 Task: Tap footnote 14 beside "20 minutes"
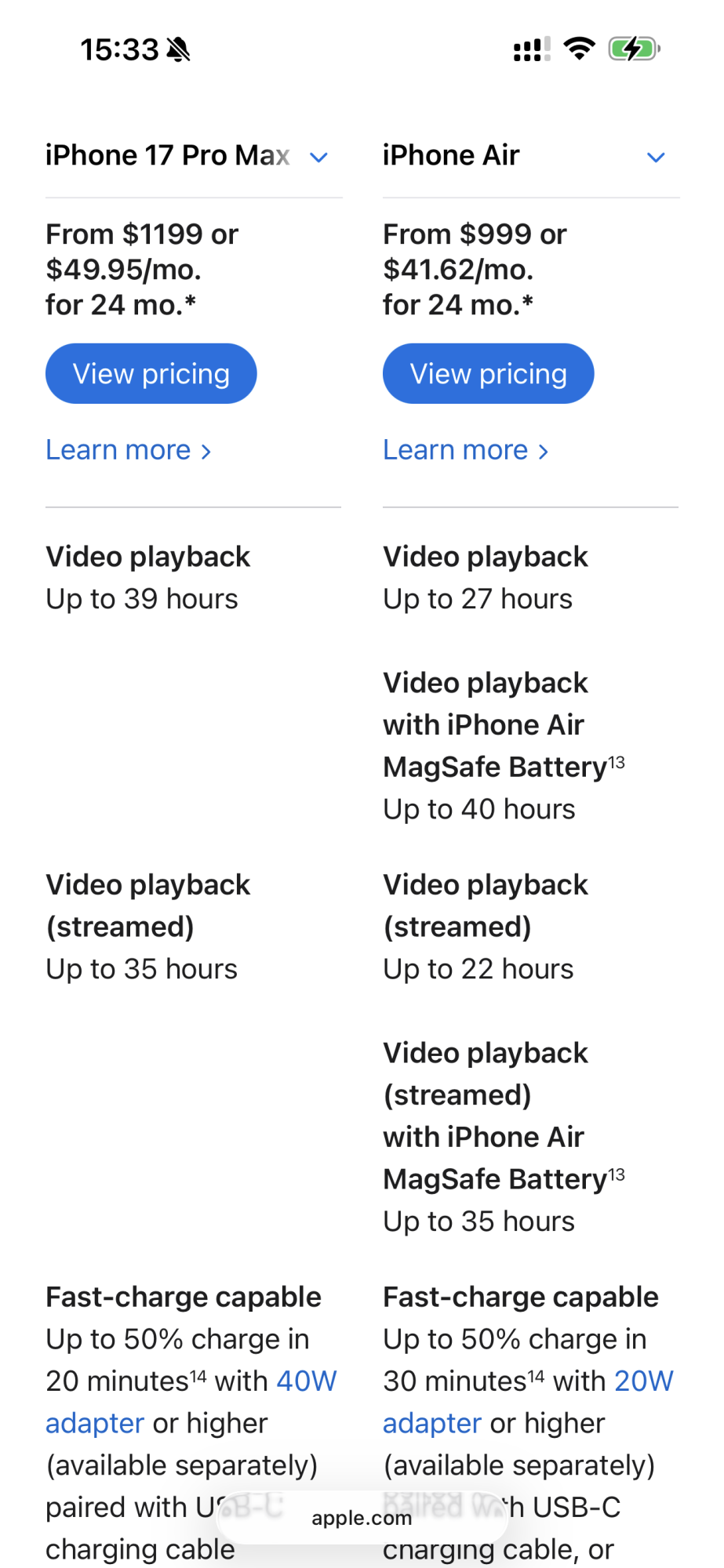[198, 1375]
